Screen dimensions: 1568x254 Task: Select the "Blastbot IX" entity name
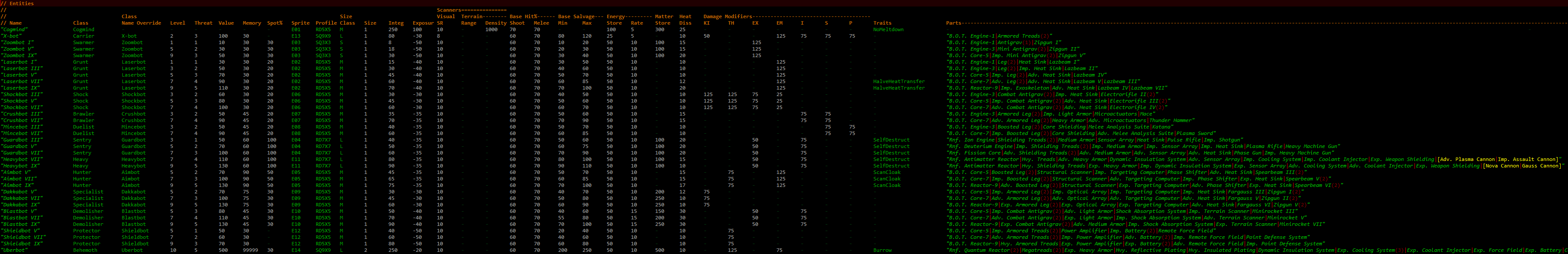(x=20, y=224)
